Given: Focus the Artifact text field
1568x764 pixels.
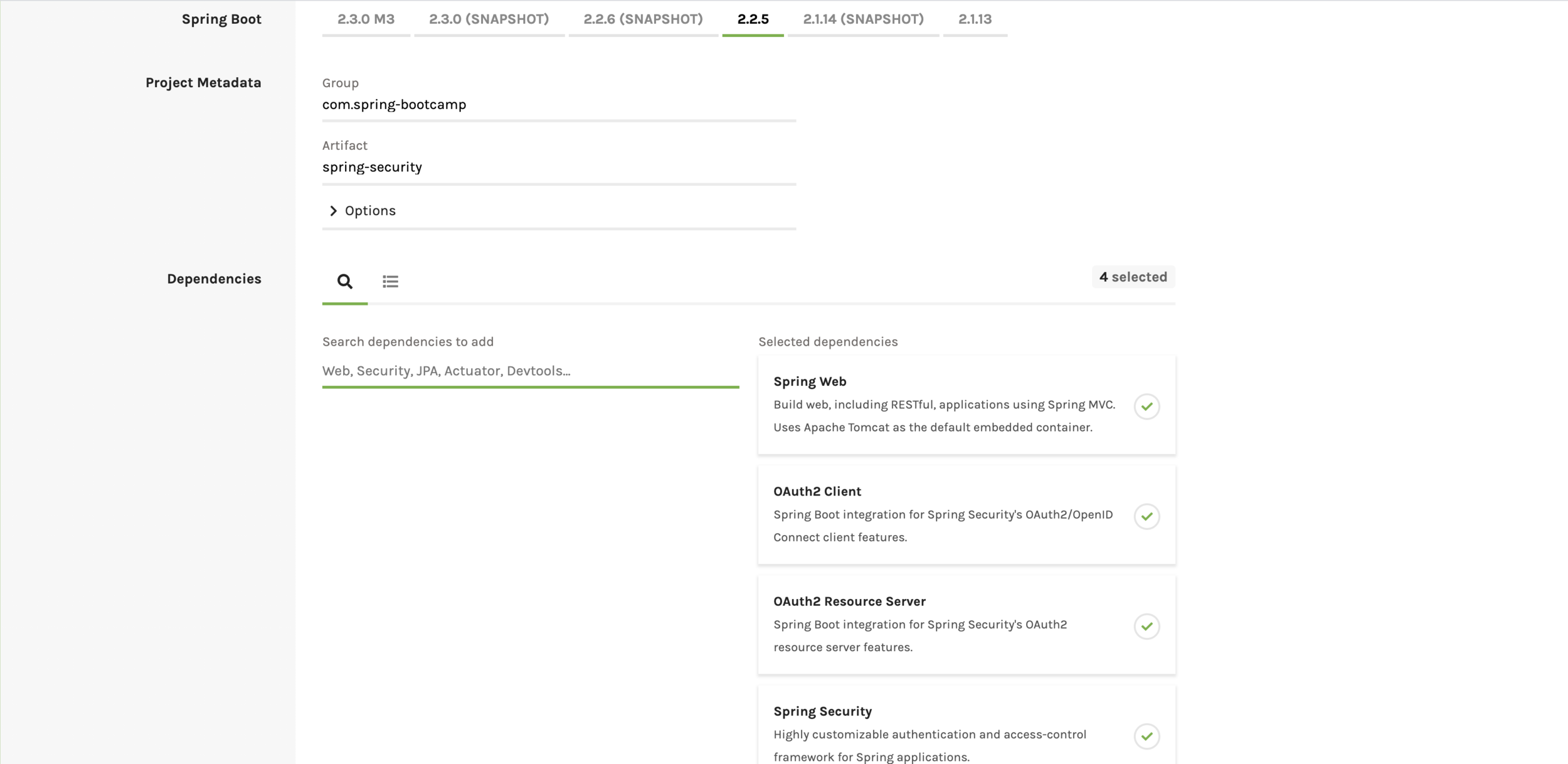Looking at the screenshot, I should pyautogui.click(x=558, y=167).
